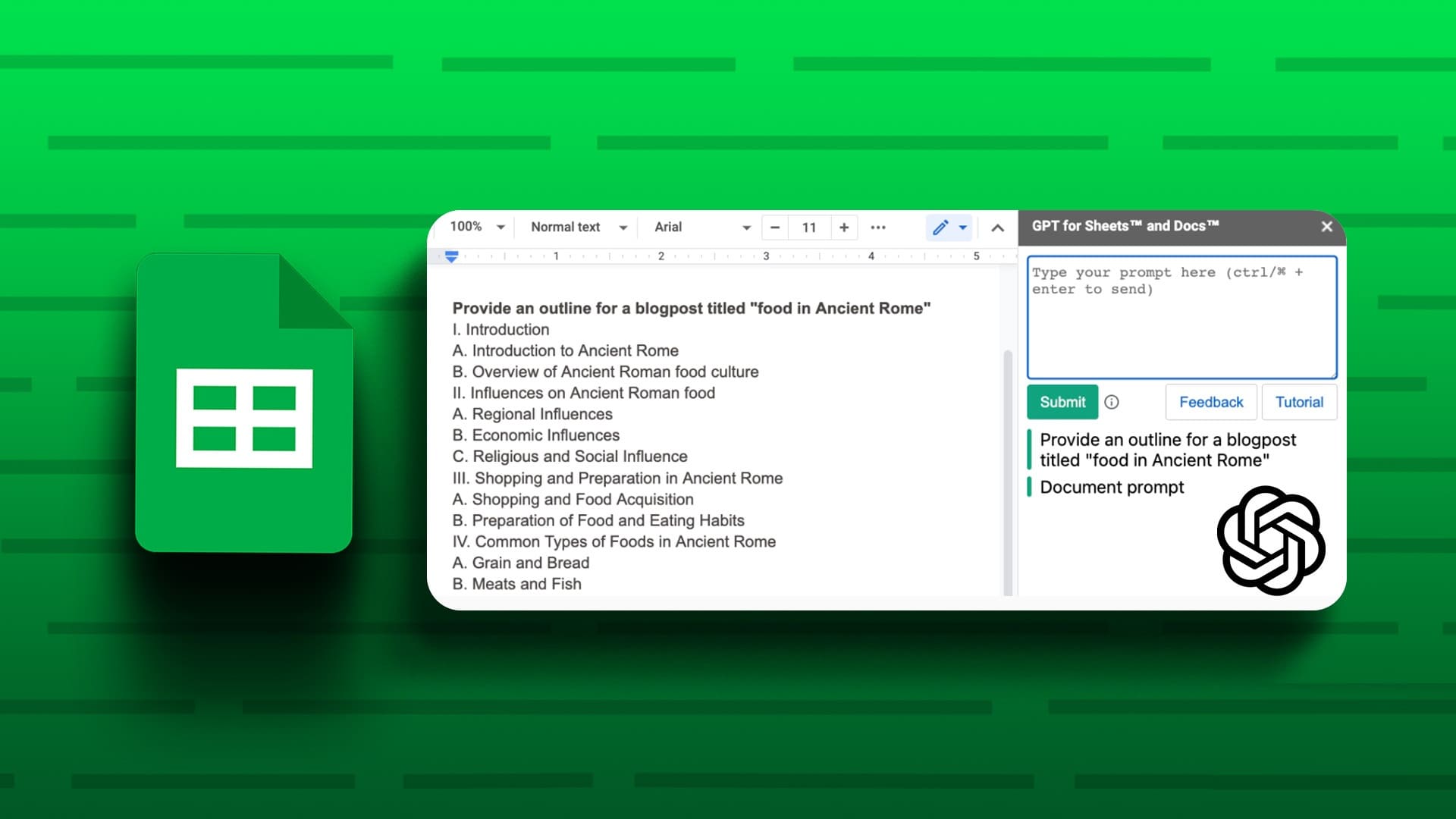Image resolution: width=1456 pixels, height=819 pixels.
Task: Click the bold heading about the blogpost outline
Action: tap(691, 308)
